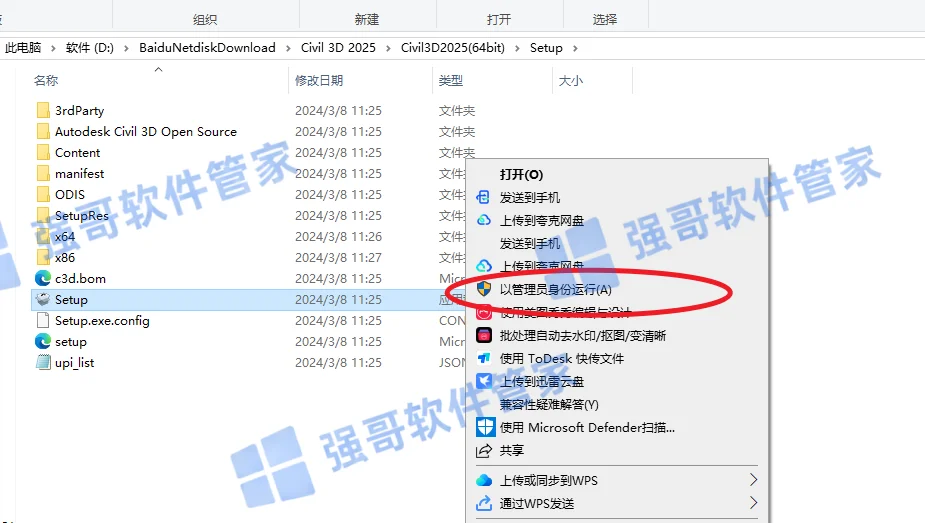This screenshot has height=523, width=925.
Task: Click 文件夹 type of 3rdParty row
Action: click(457, 111)
